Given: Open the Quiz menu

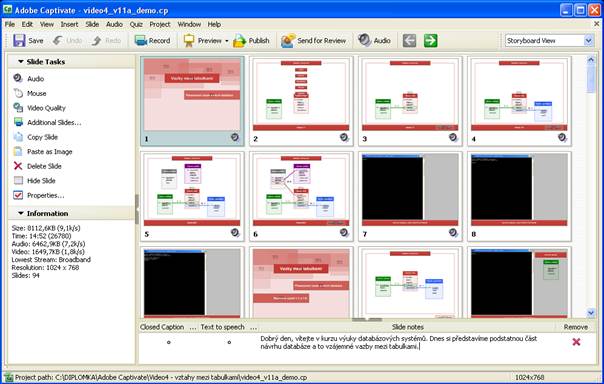Looking at the screenshot, I should (x=136, y=24).
